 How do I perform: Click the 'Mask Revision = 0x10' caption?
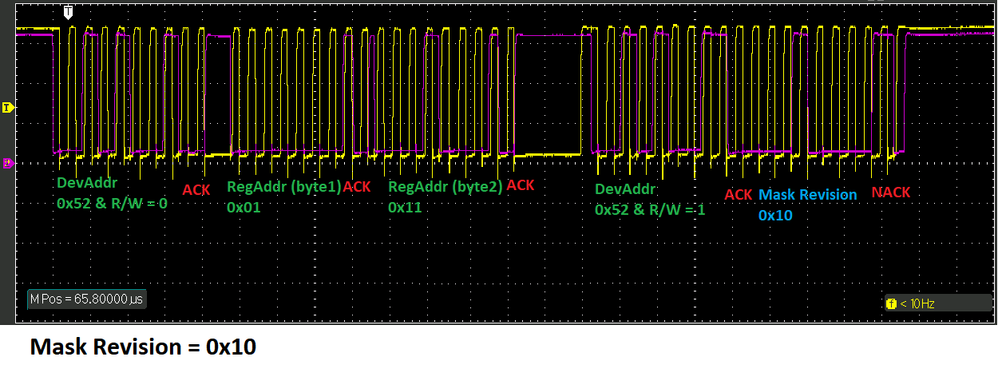click(x=143, y=347)
